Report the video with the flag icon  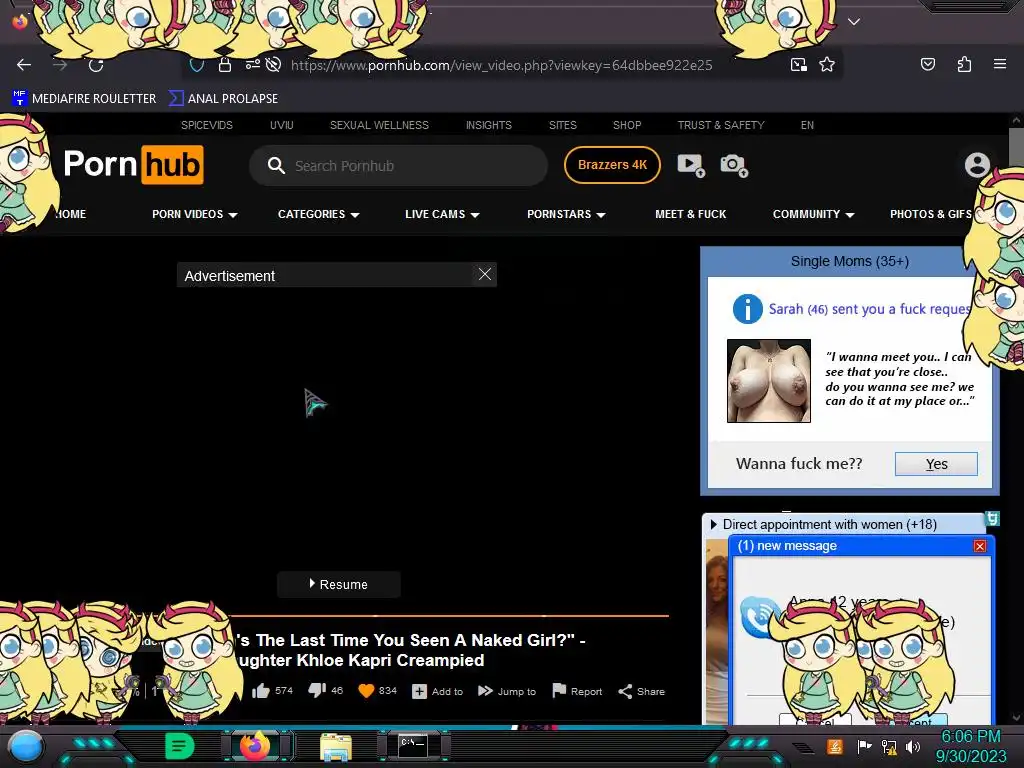559,691
